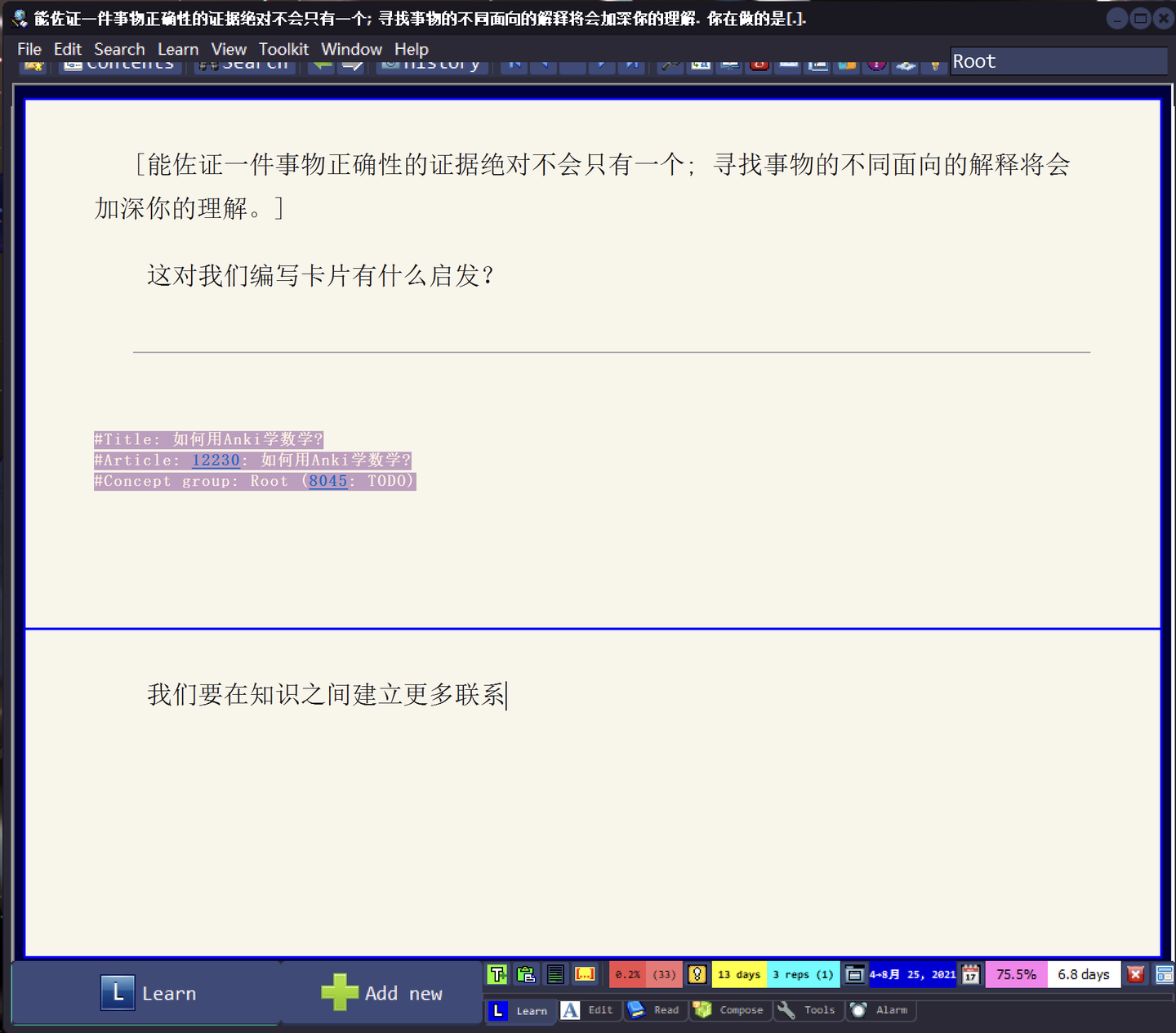Switch to the Read tab
The width and height of the screenshot is (1176, 1033).
656,1010
